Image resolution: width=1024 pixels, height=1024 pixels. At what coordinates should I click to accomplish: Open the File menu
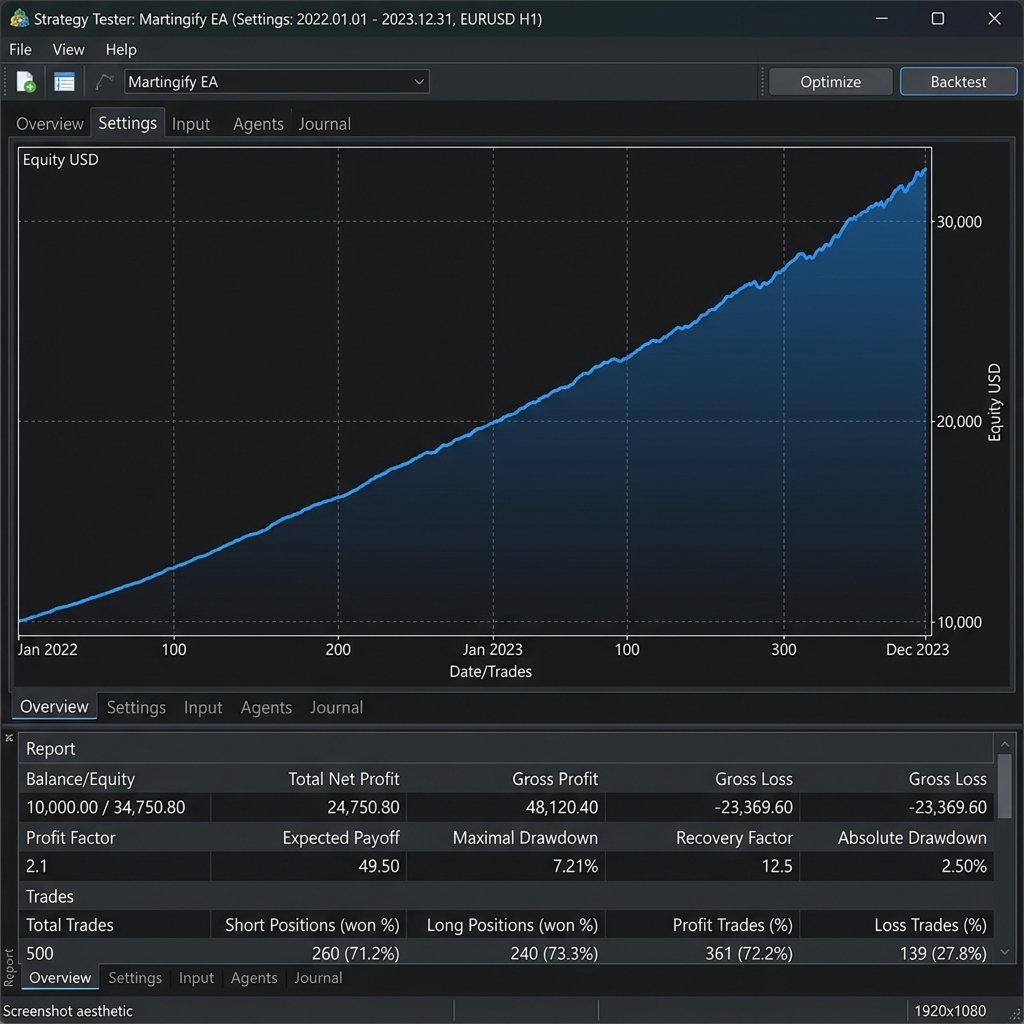point(20,49)
